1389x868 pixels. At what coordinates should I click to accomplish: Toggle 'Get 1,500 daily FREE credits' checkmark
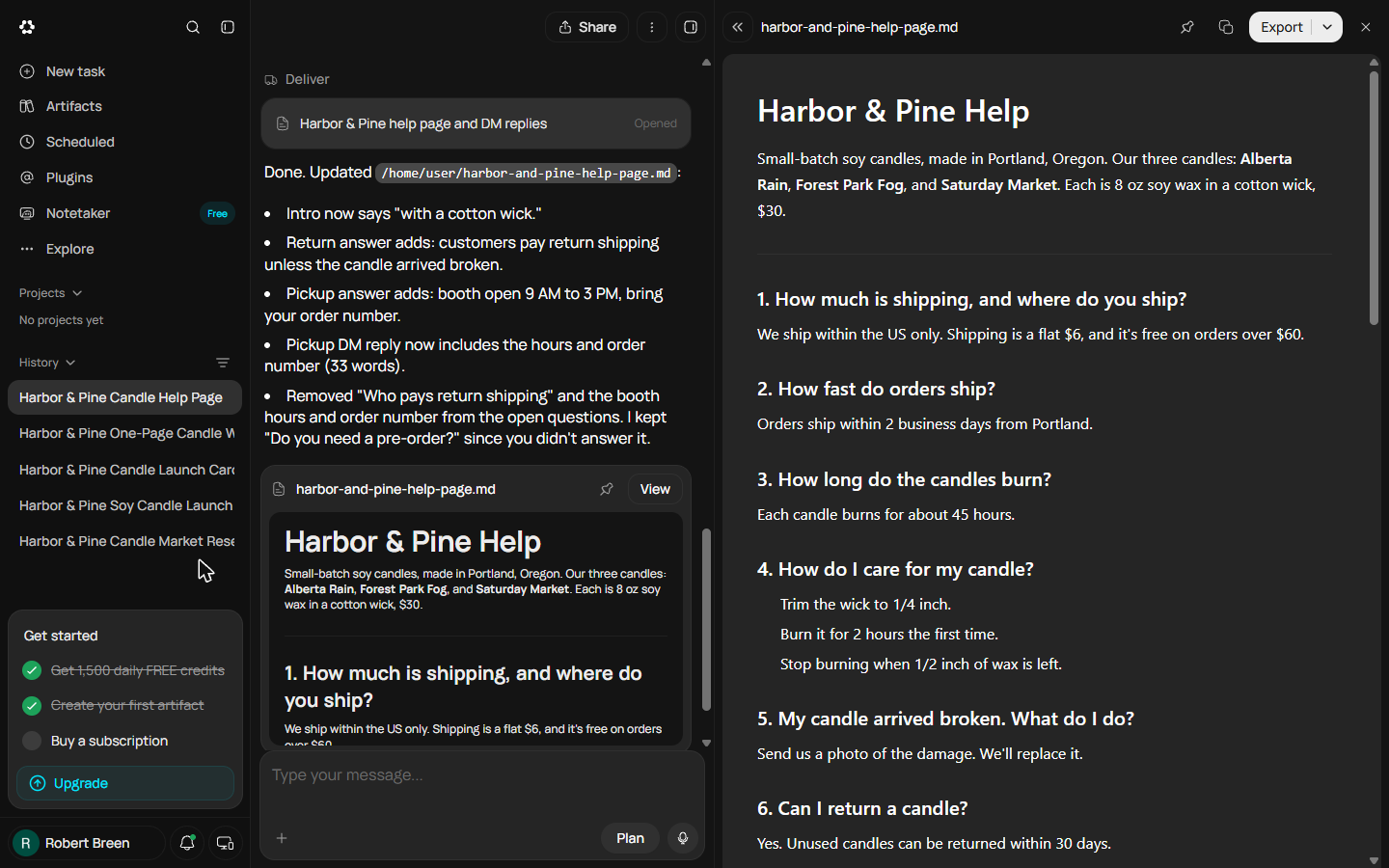32,670
